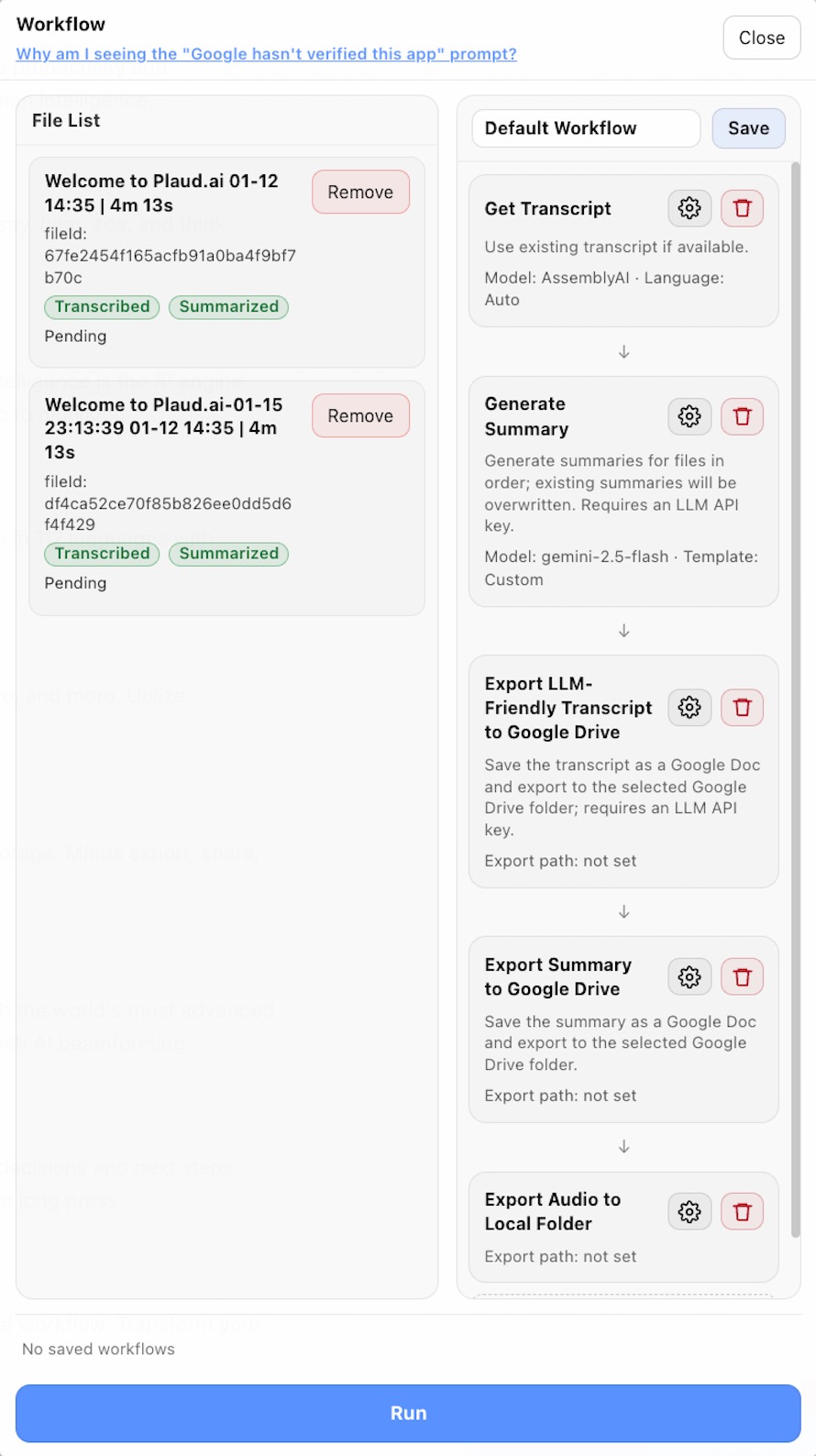Screen dimensions: 816x1456
Task: Open Export Audio to Local Folder settings
Action: [689, 1212]
